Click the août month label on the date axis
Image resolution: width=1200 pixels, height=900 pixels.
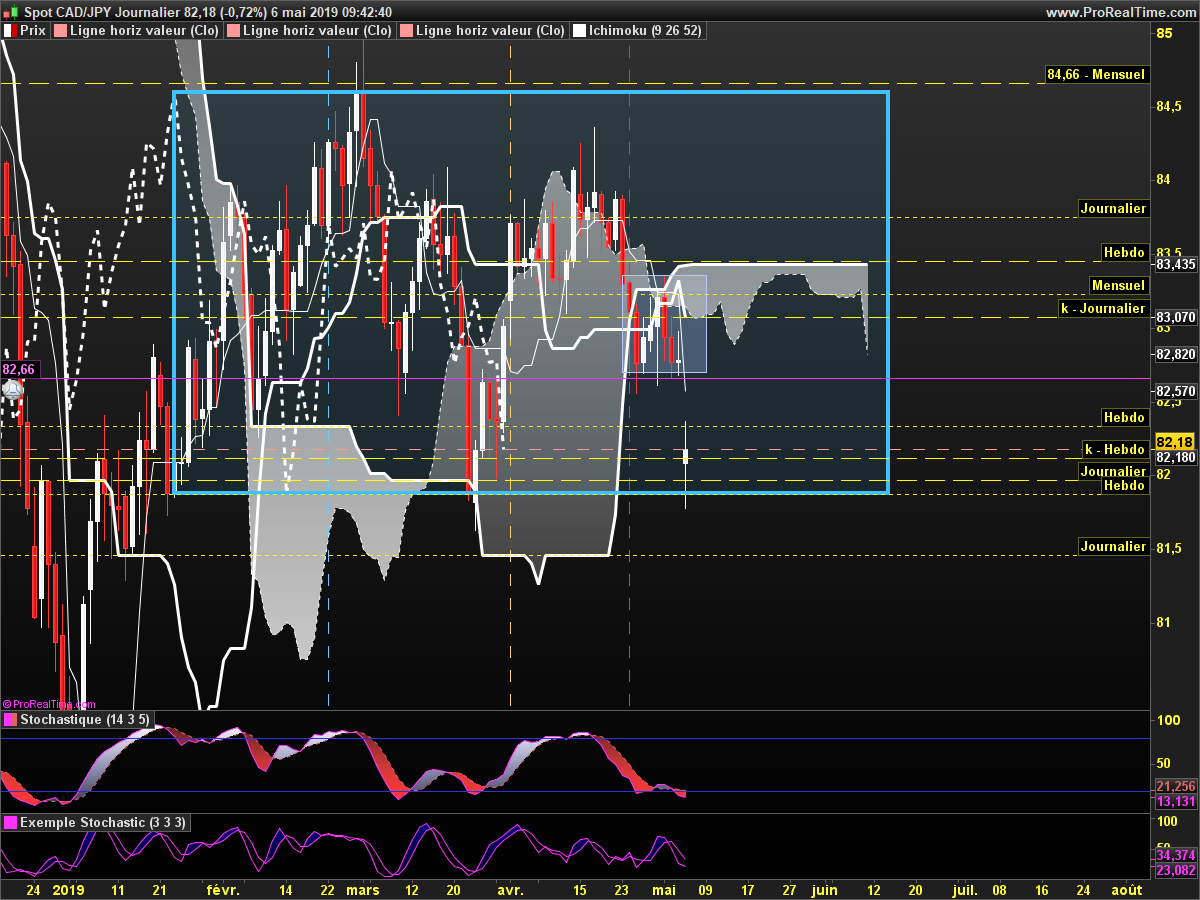click(1127, 888)
